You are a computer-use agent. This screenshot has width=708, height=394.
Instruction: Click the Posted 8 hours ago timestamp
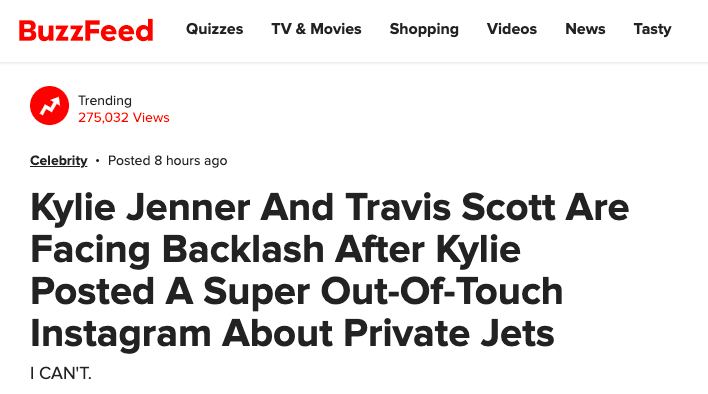(168, 161)
